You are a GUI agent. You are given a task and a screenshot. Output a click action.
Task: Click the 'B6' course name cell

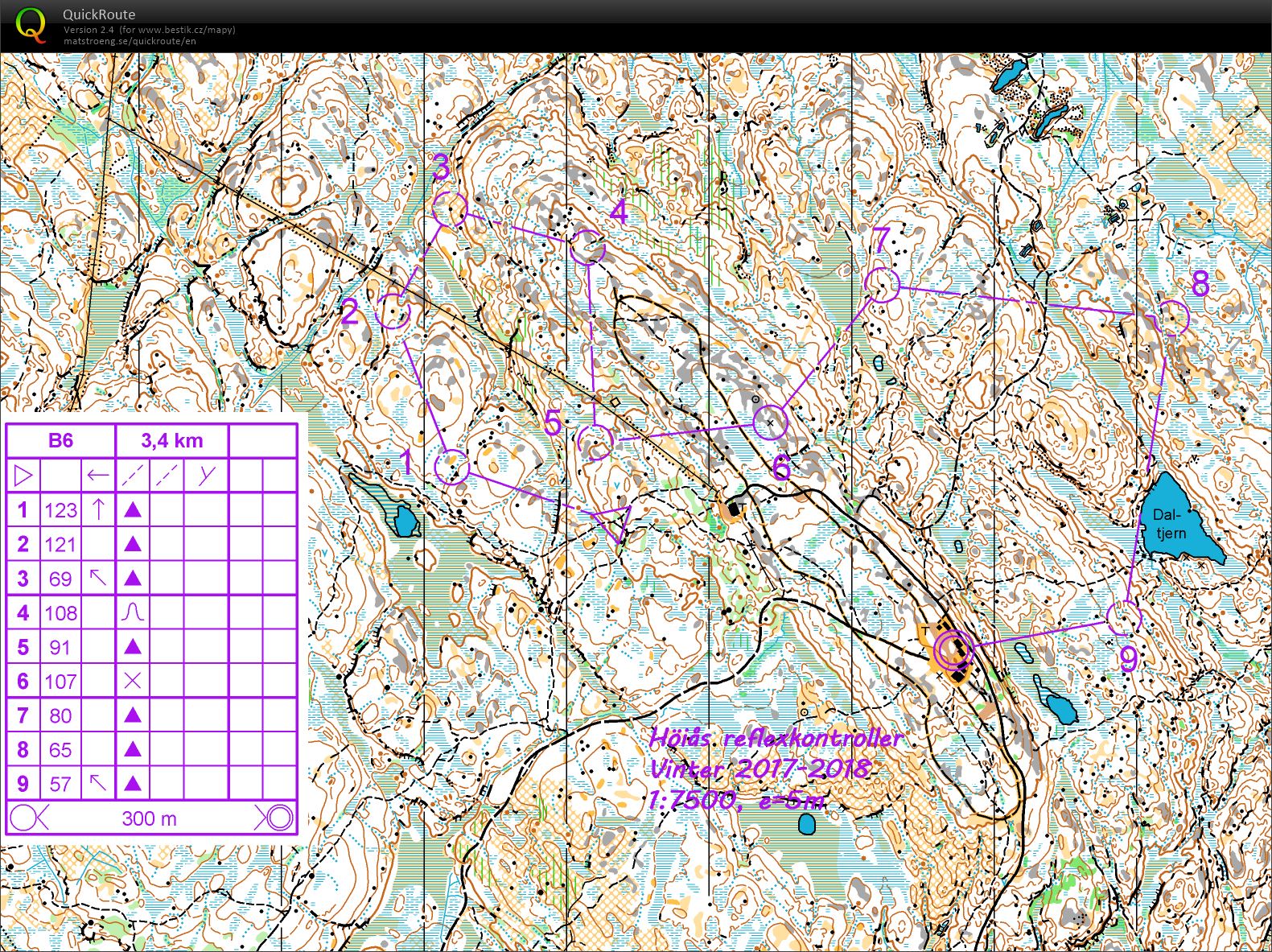[61, 440]
